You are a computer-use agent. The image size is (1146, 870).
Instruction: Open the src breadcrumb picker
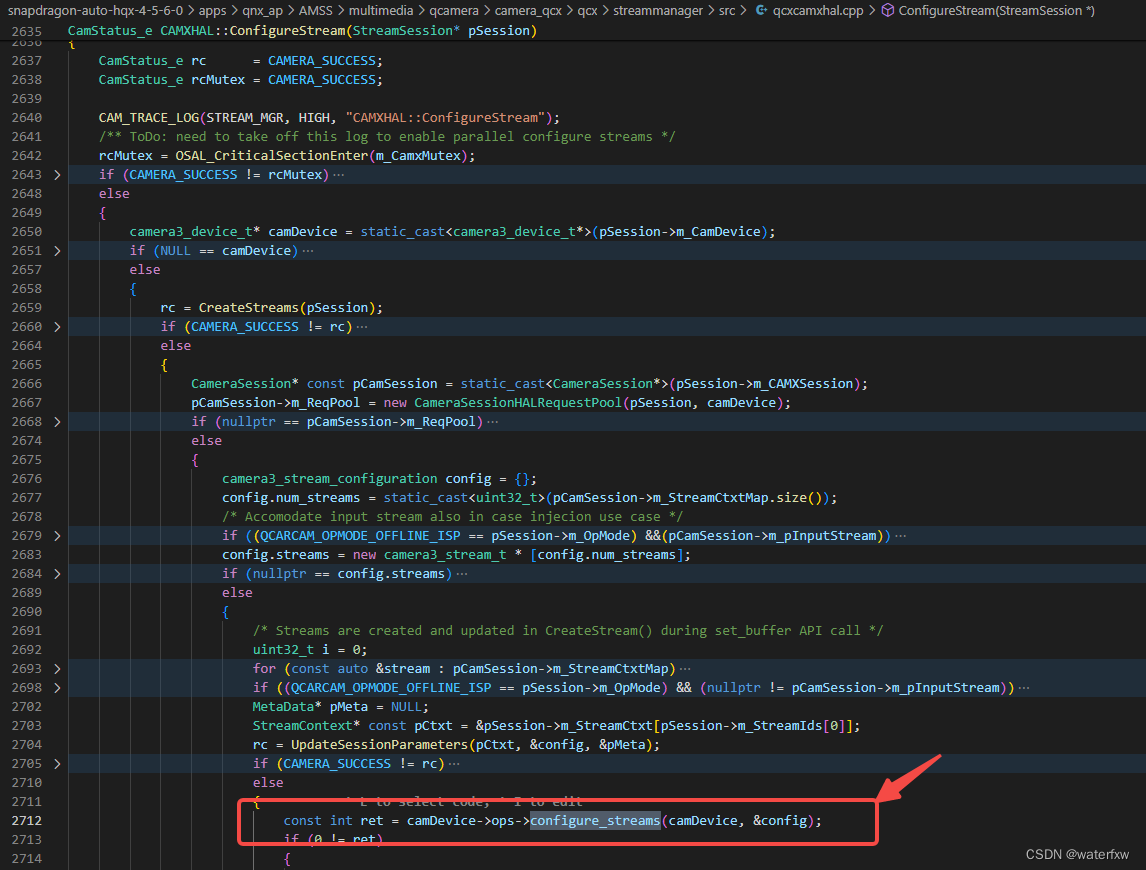point(726,10)
